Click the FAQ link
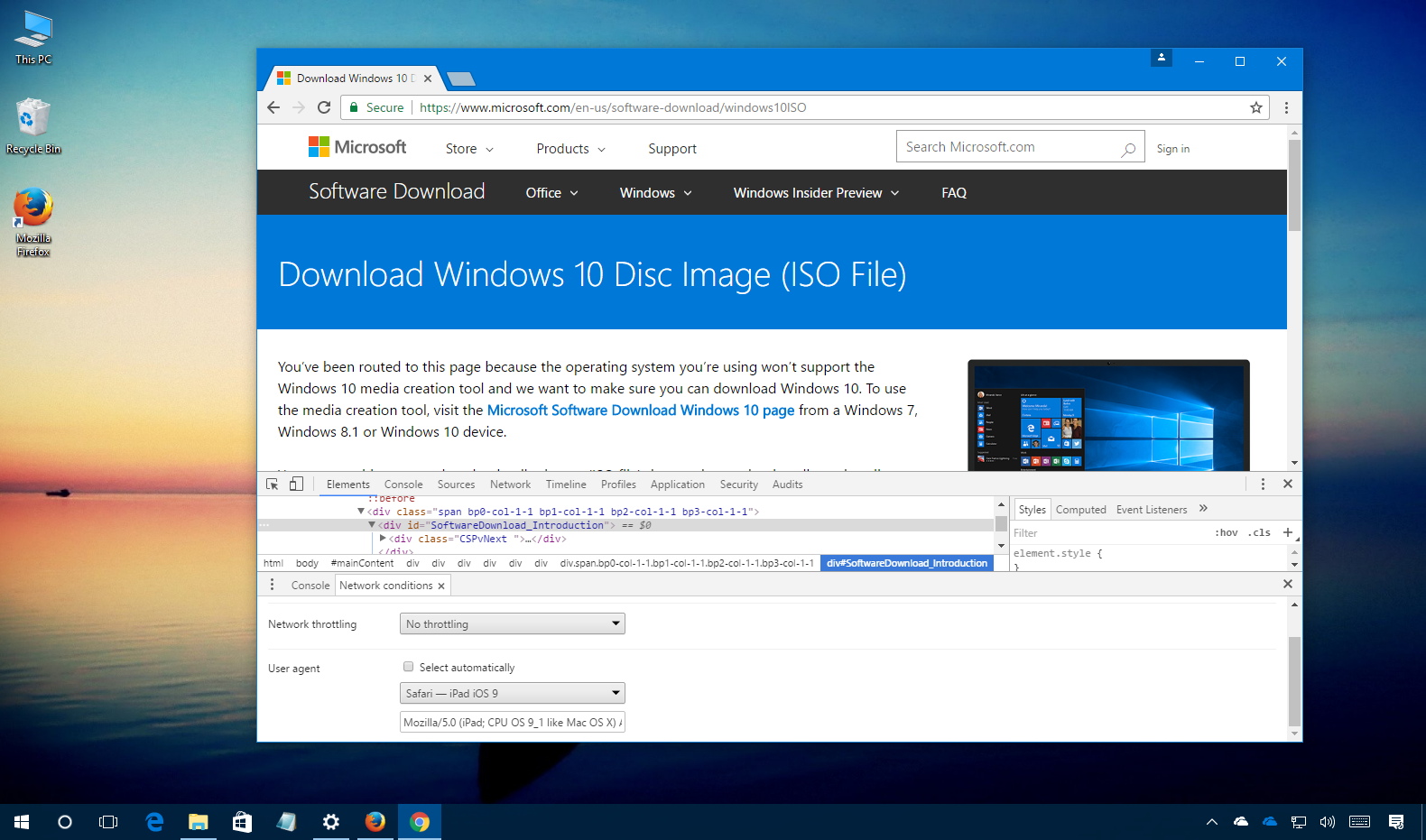Screen dimensions: 1426x840 click(954, 193)
